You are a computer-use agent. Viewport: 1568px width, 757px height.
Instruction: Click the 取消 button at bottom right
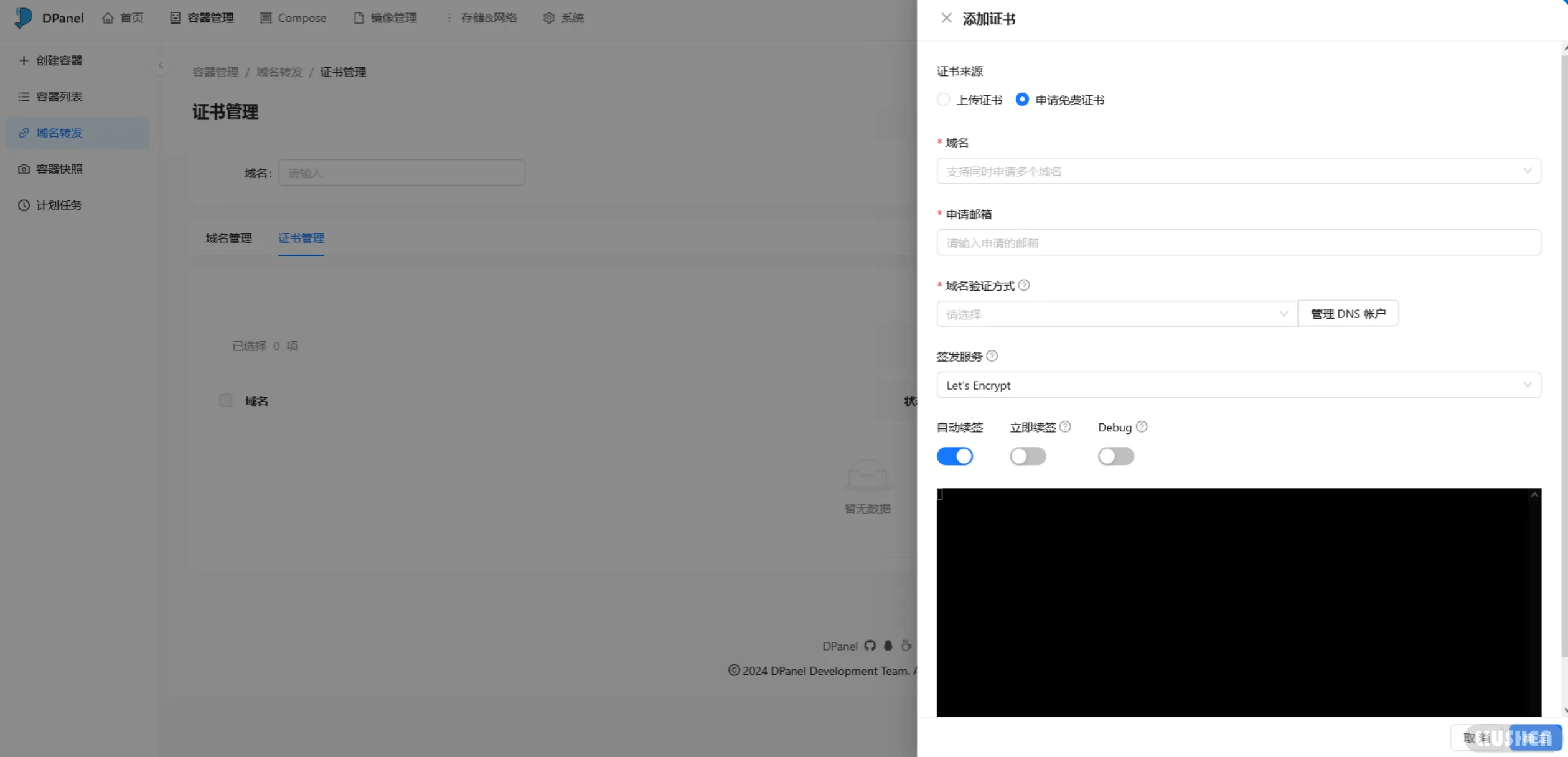click(x=1475, y=738)
